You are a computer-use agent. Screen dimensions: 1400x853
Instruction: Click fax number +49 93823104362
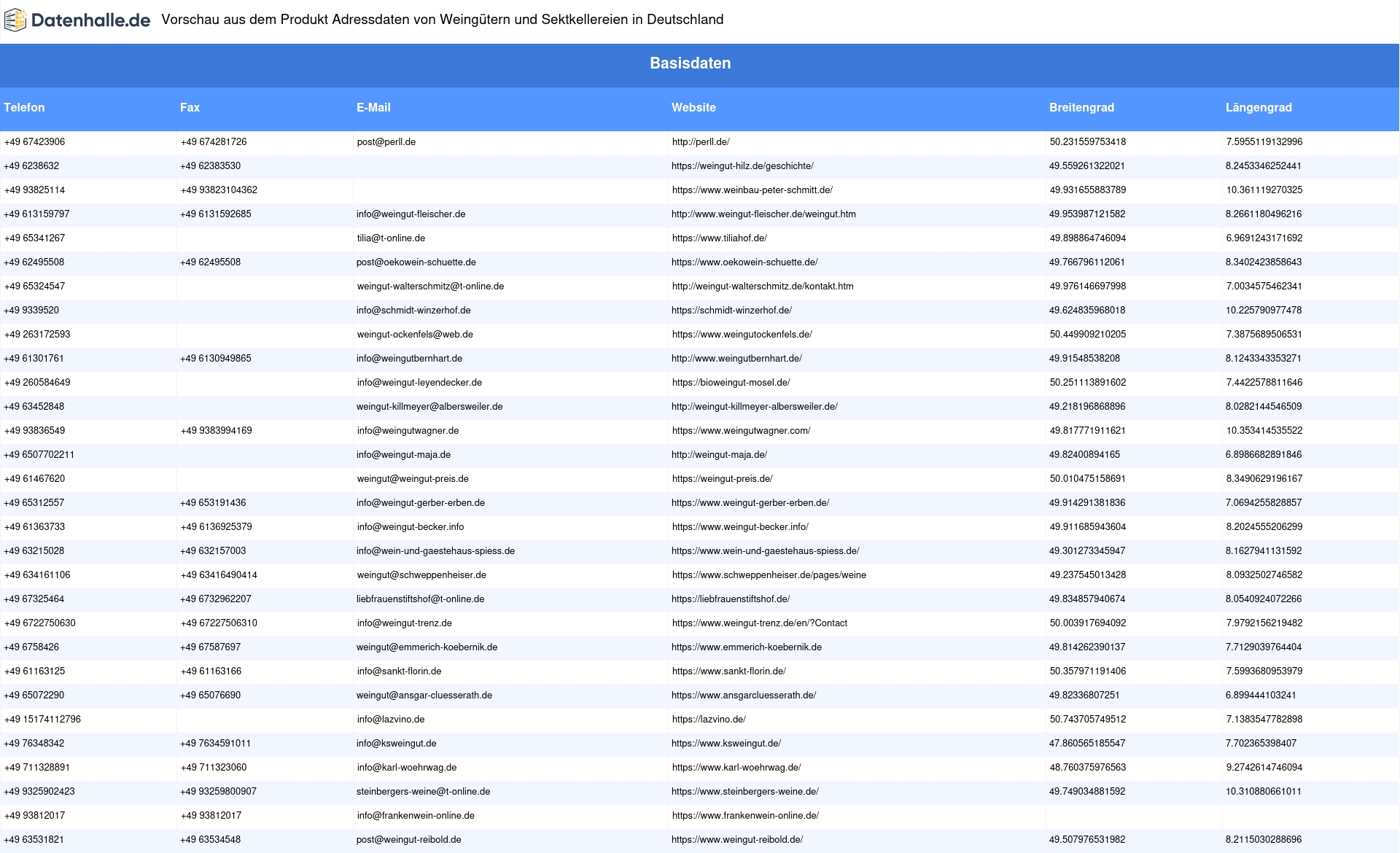point(219,190)
